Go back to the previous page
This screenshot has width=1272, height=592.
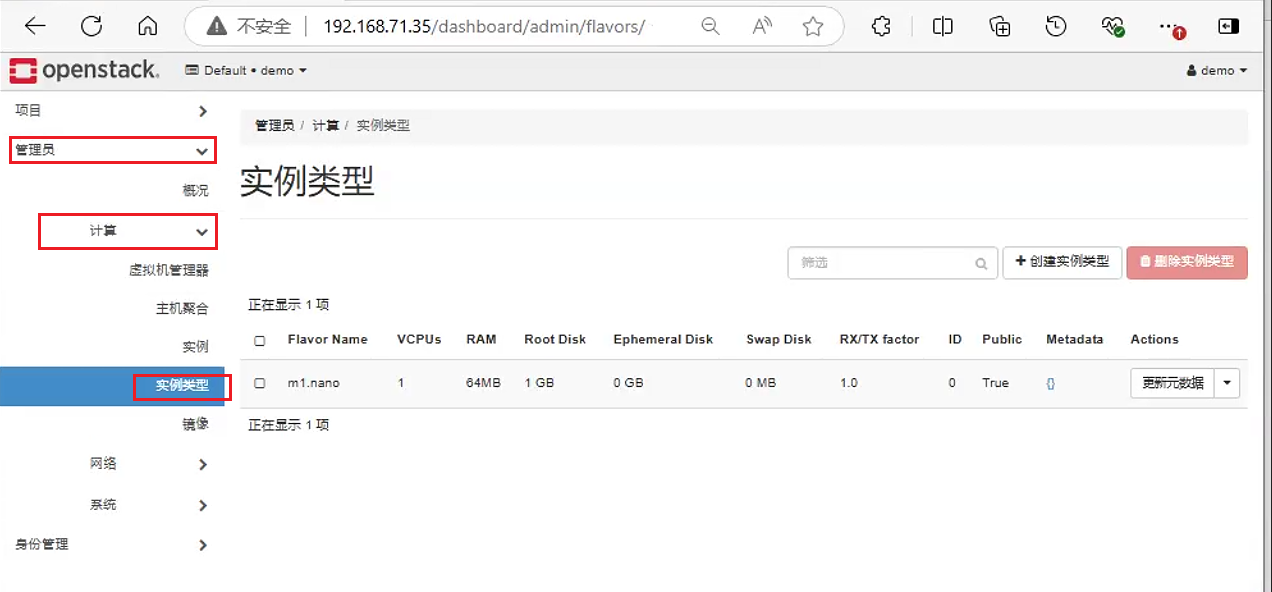[35, 27]
